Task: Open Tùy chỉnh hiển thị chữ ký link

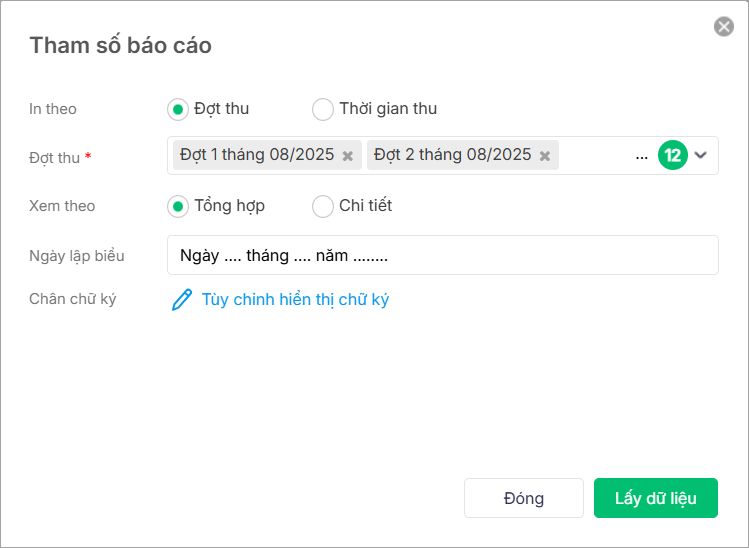Action: [295, 300]
